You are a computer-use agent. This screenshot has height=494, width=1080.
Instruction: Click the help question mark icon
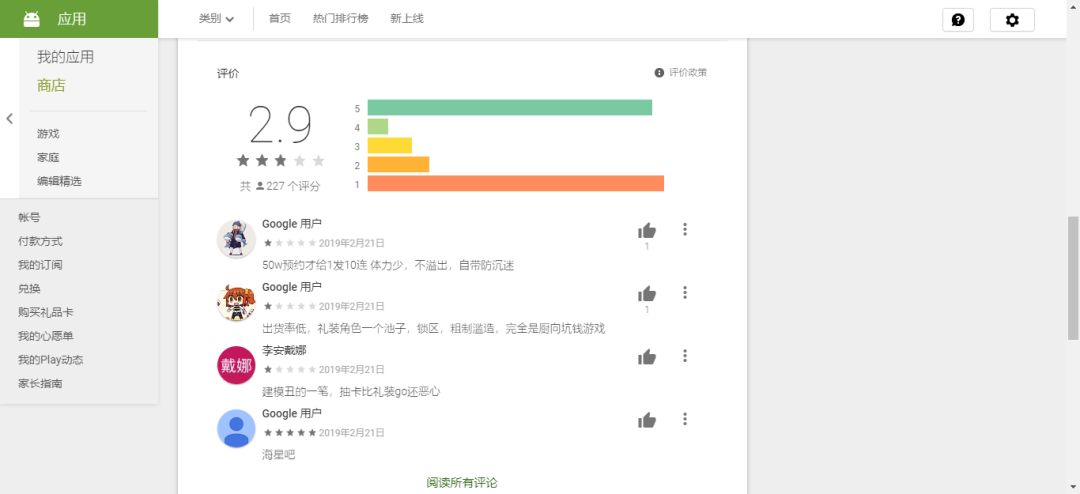[x=957, y=20]
